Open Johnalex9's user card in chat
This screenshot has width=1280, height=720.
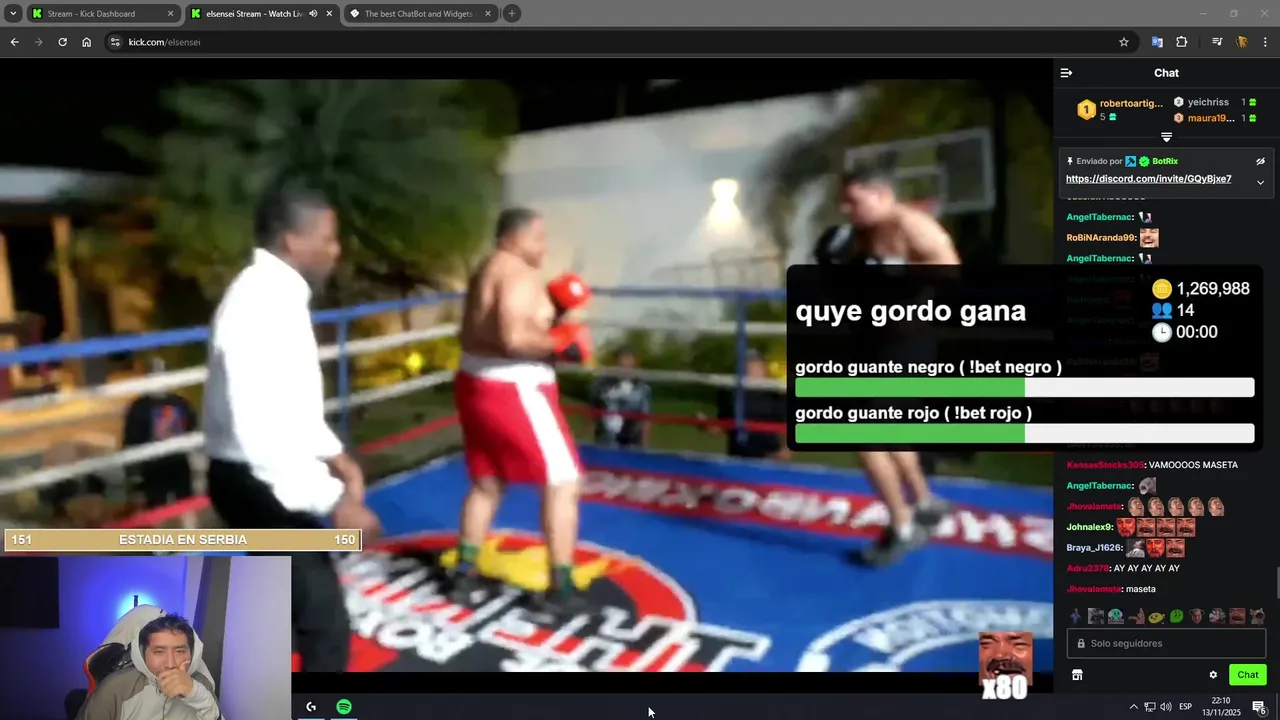(x=1089, y=527)
